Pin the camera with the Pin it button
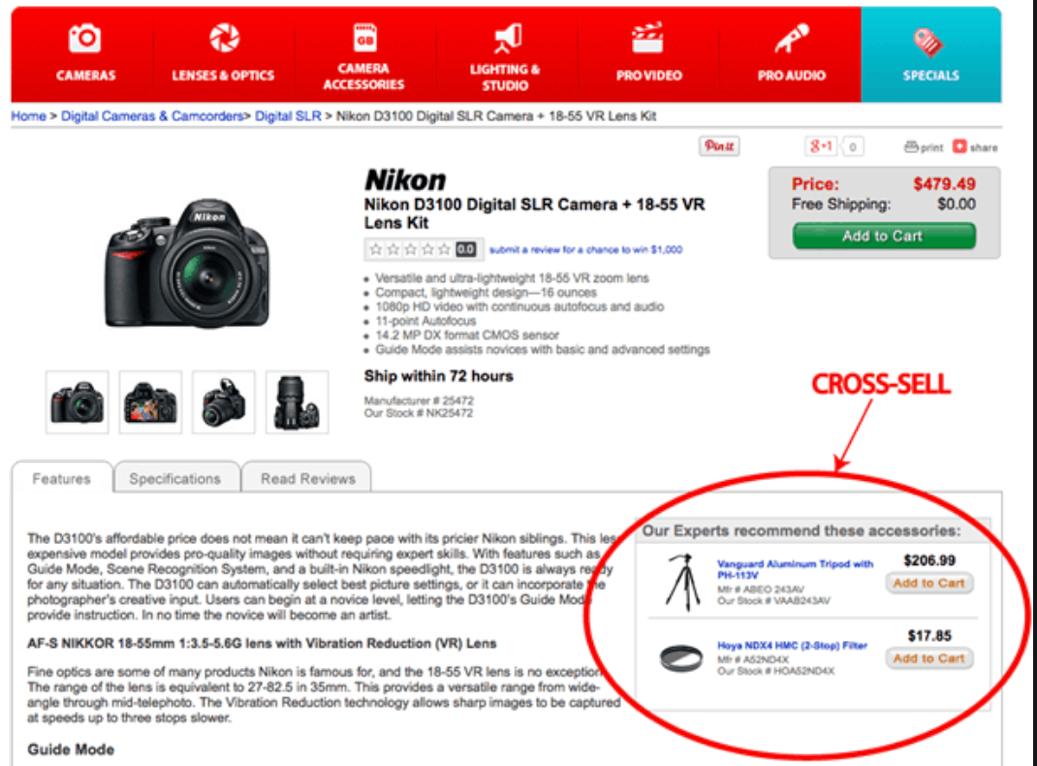1037x766 pixels. (718, 146)
